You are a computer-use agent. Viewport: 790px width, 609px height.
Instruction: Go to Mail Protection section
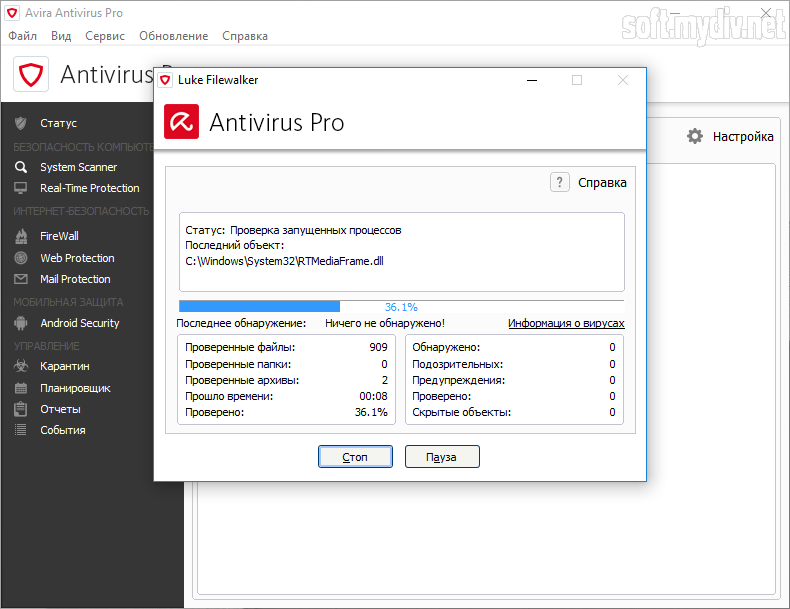(76, 279)
